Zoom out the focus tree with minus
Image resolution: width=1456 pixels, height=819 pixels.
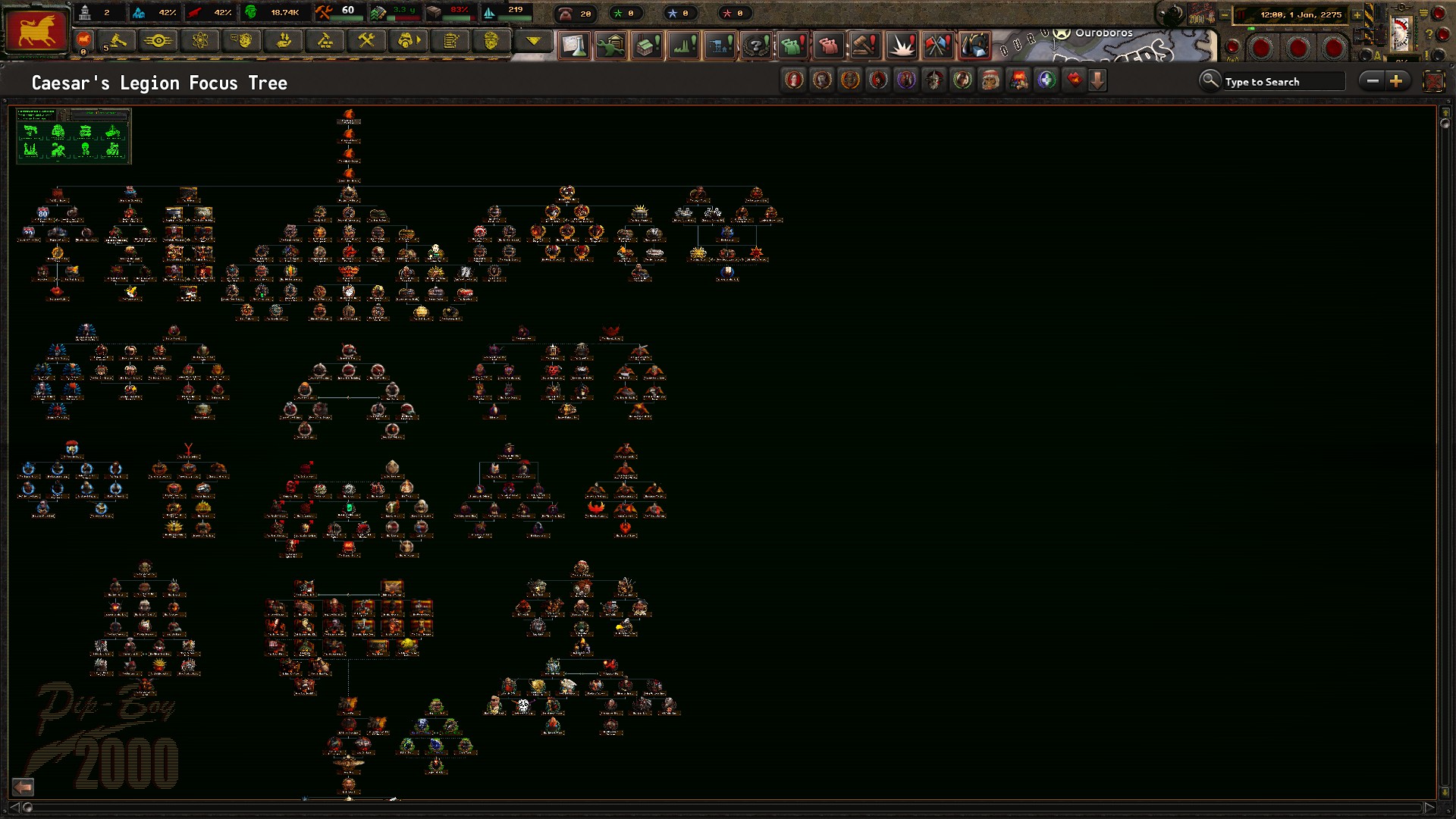point(1373,80)
